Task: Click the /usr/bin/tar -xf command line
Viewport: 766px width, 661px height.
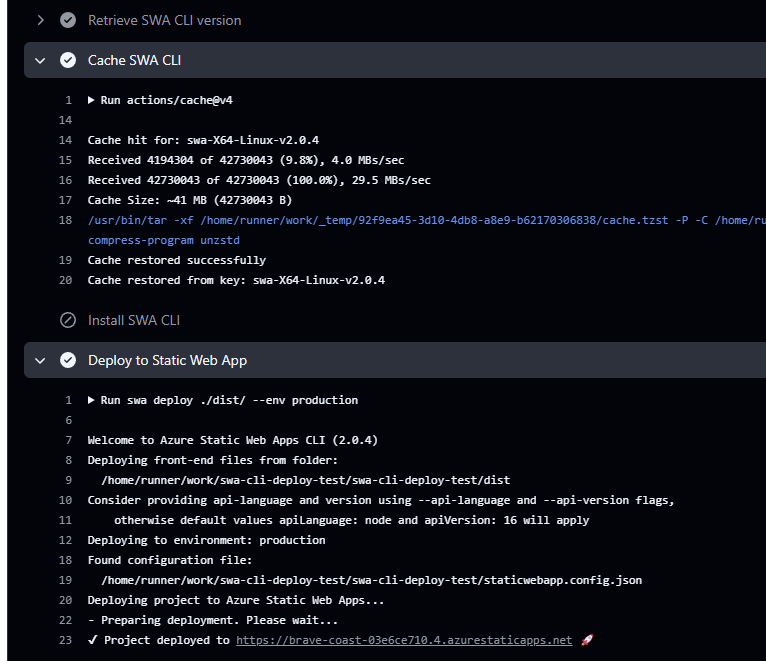Action: pos(426,220)
